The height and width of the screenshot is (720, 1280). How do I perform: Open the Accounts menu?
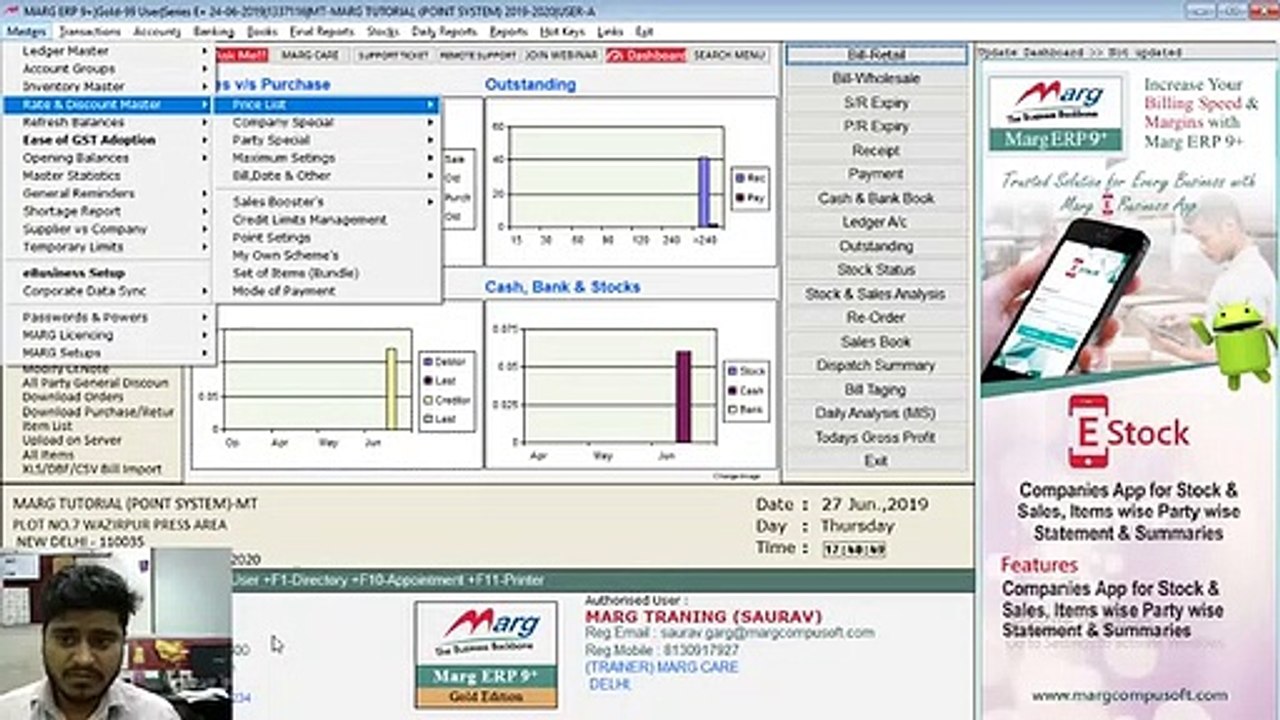[x=157, y=32]
